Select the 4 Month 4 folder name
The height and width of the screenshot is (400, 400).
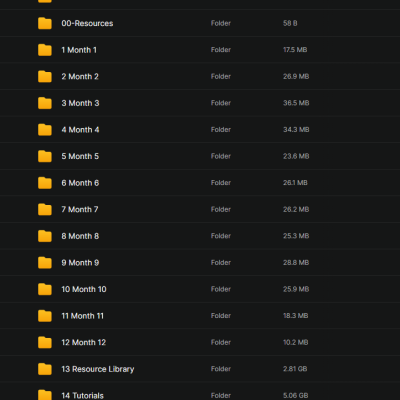coord(80,130)
